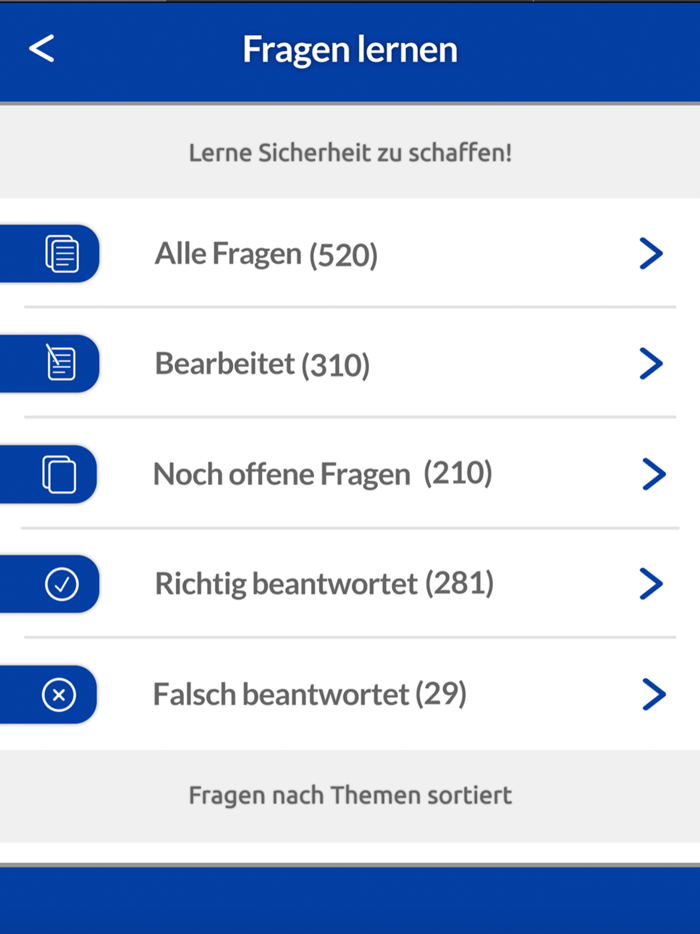Tap the Richtig beantwortet checkmark icon
This screenshot has width=700, height=934.
(60, 584)
